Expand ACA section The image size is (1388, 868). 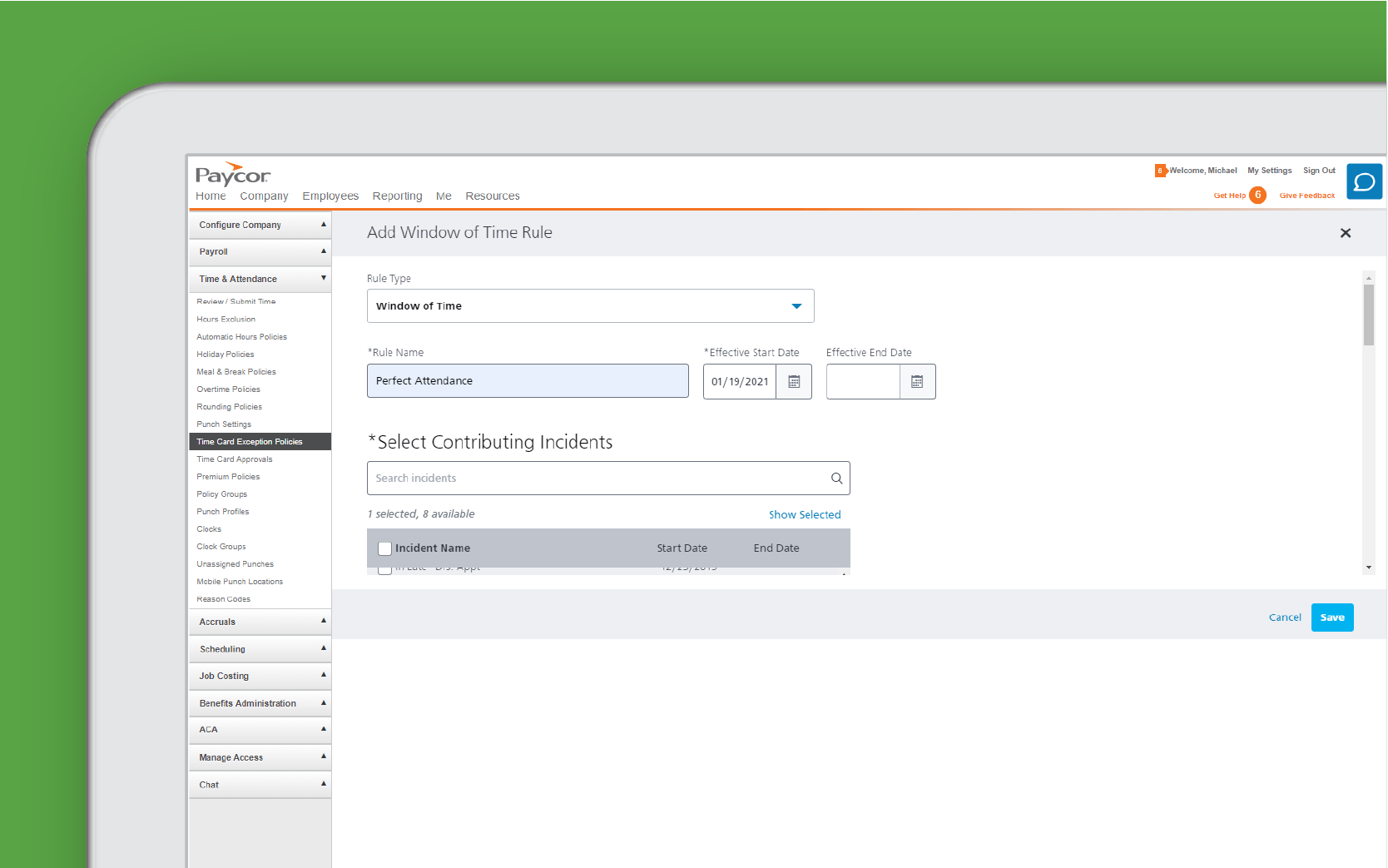click(x=260, y=730)
